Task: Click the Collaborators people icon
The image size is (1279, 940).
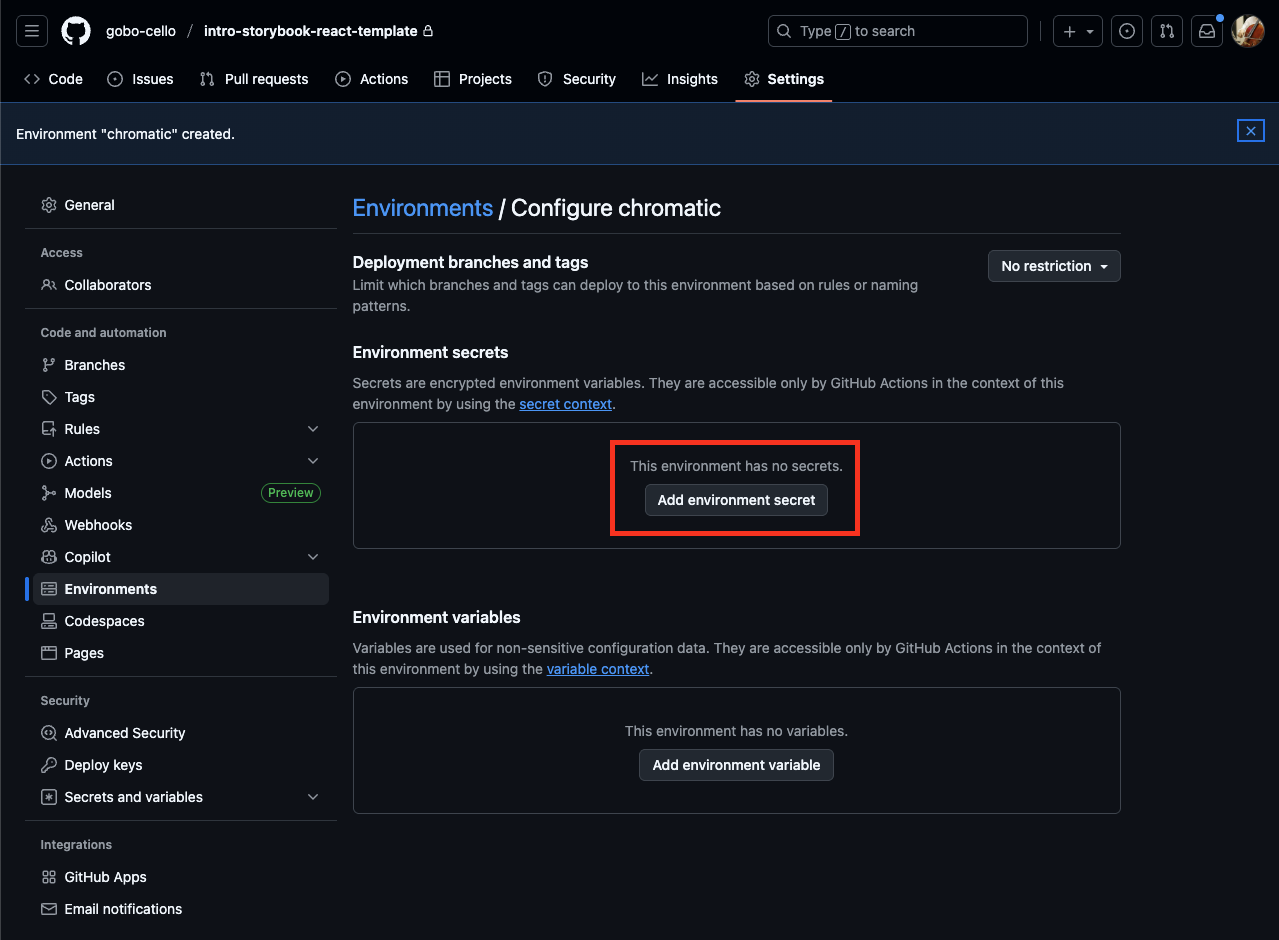Action: tap(49, 285)
